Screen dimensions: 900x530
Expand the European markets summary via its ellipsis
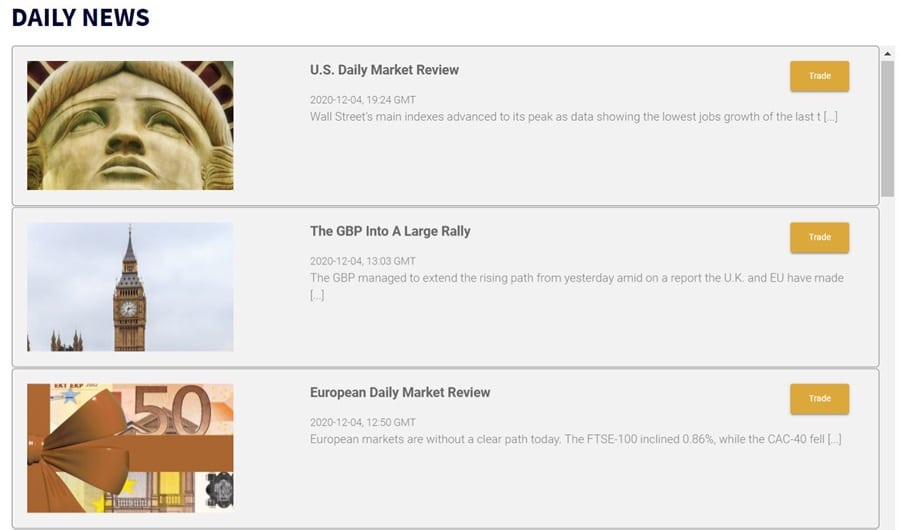pyautogui.click(x=833, y=439)
